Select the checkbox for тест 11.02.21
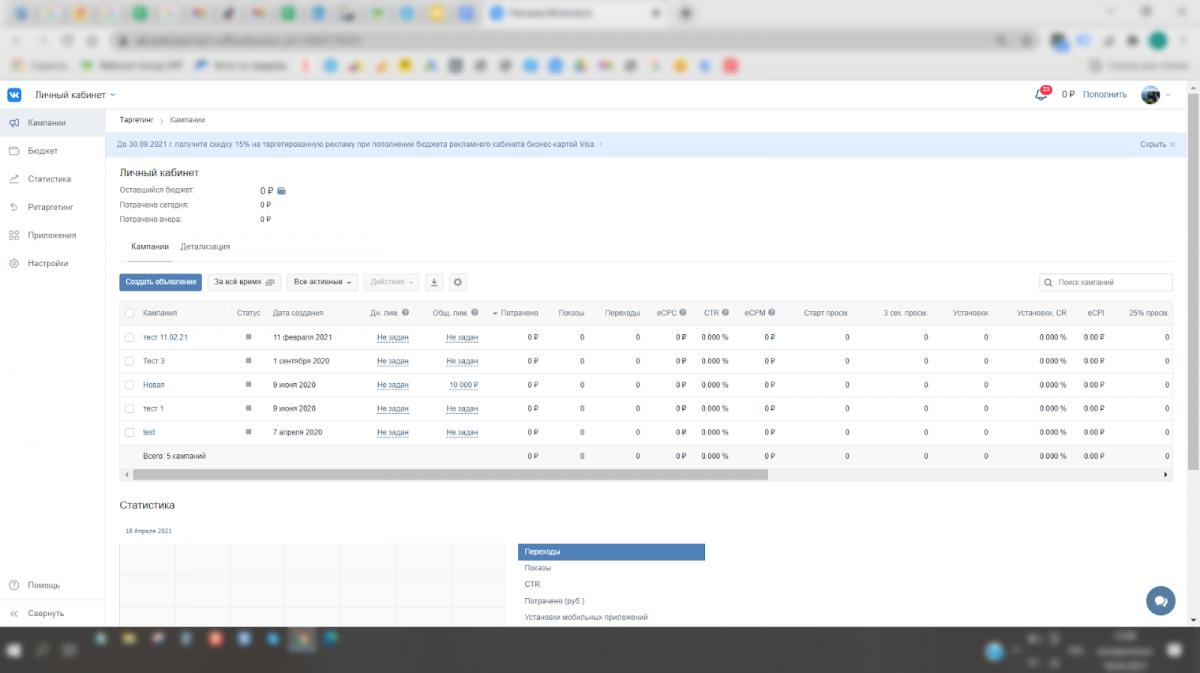 [129, 337]
